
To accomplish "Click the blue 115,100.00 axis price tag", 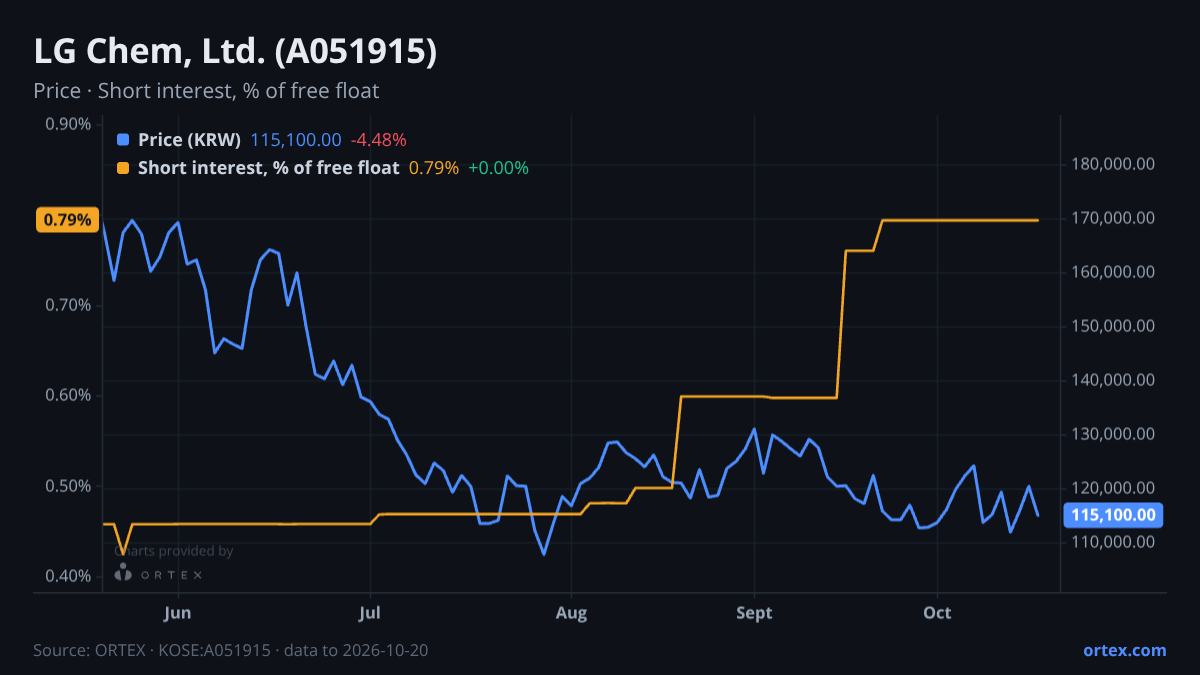I will 1114,515.
